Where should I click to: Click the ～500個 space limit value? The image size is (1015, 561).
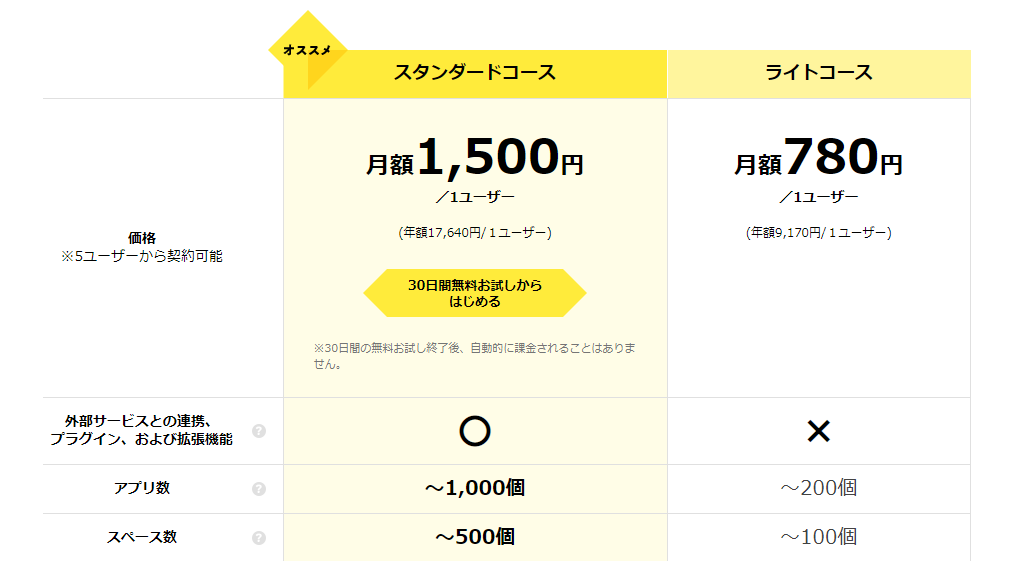point(475,537)
